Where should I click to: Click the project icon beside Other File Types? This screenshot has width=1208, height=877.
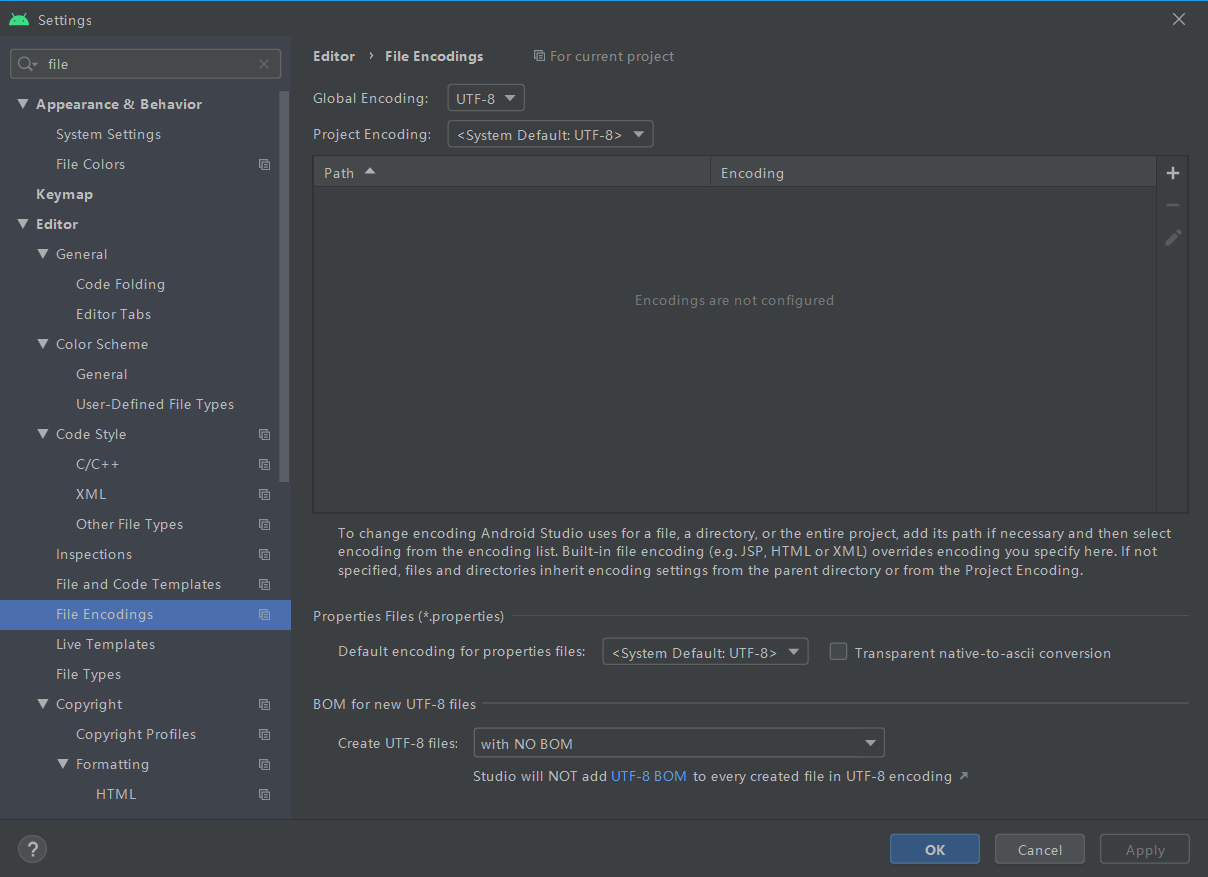(x=264, y=524)
